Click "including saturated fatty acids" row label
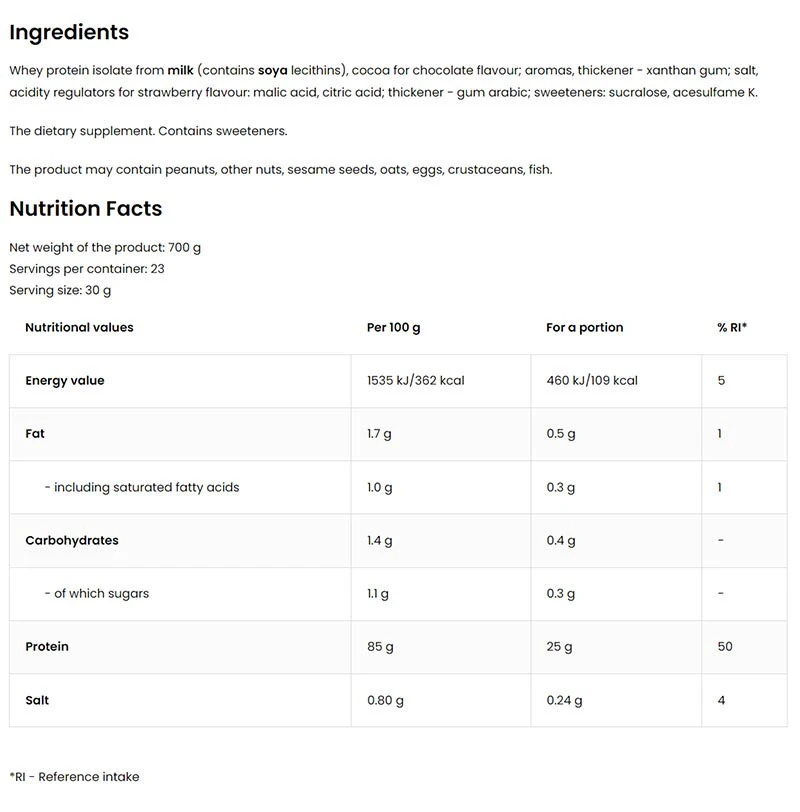Image resolution: width=800 pixels, height=812 pixels. click(146, 487)
